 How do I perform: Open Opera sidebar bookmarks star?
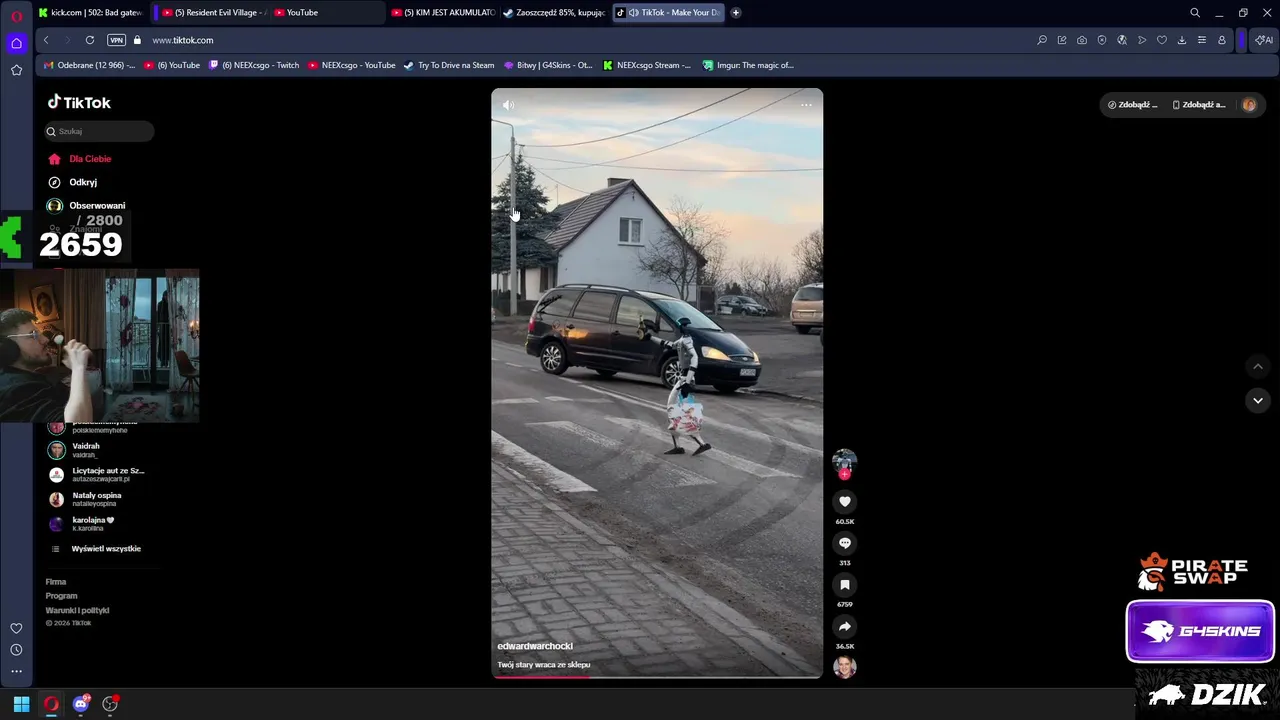(16, 70)
